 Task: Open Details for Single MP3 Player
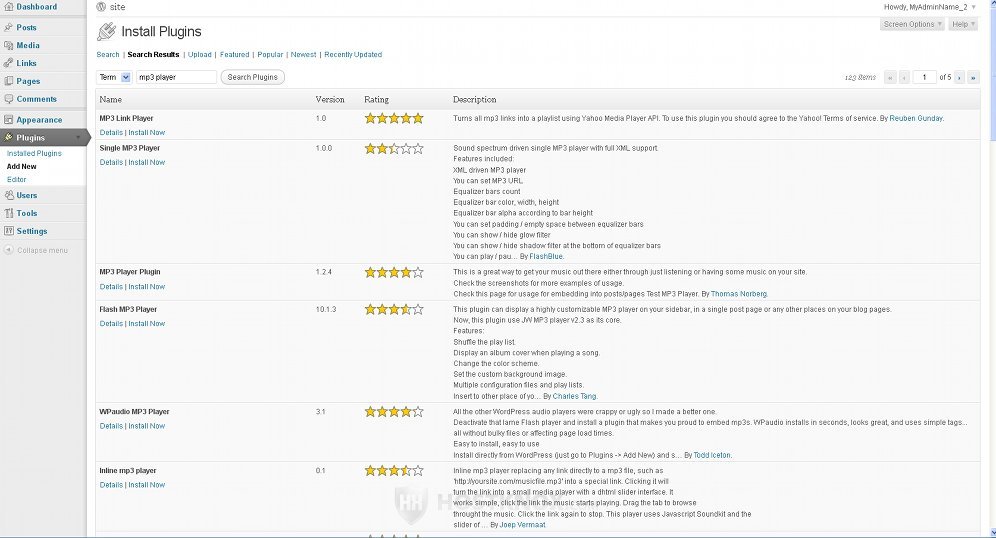tap(111, 163)
